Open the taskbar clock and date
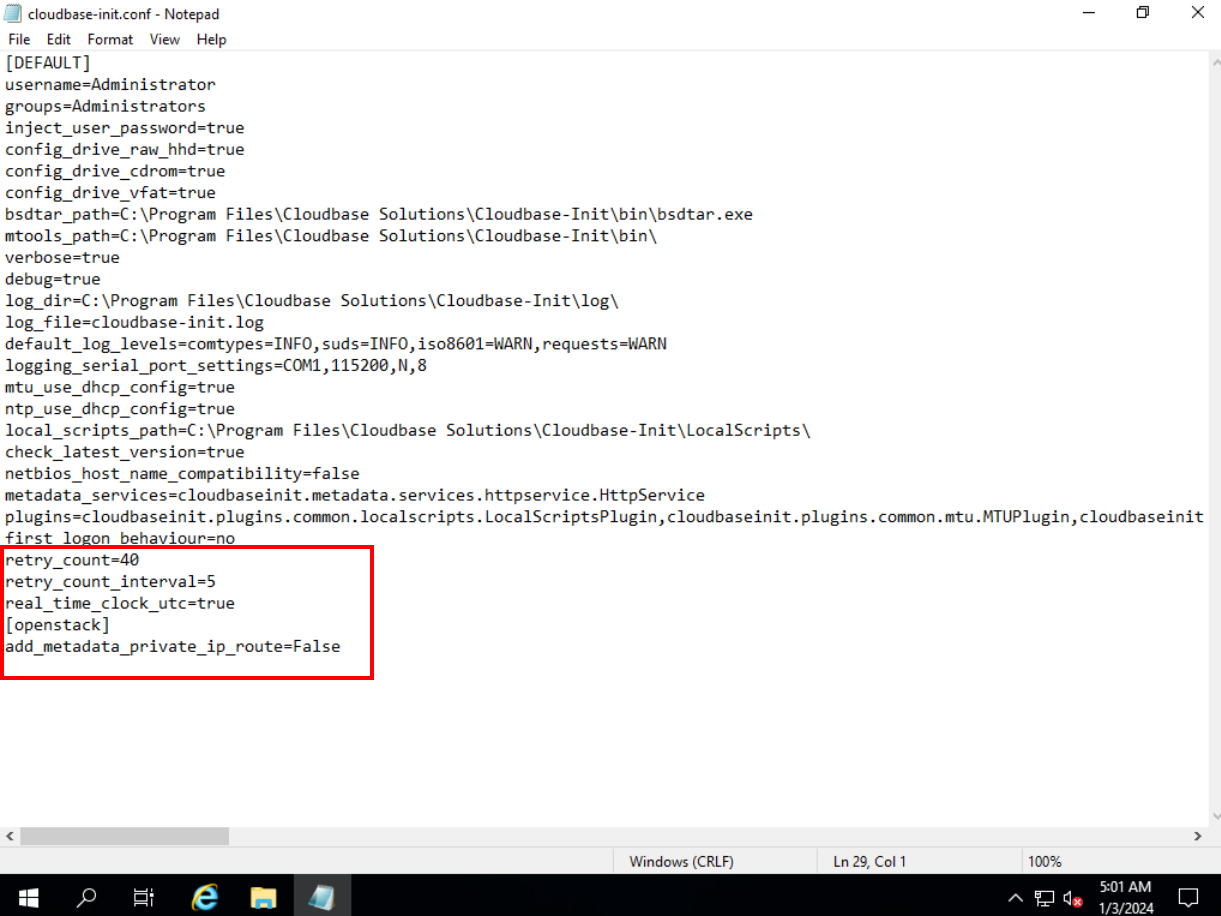The height and width of the screenshot is (916, 1221). click(1125, 896)
